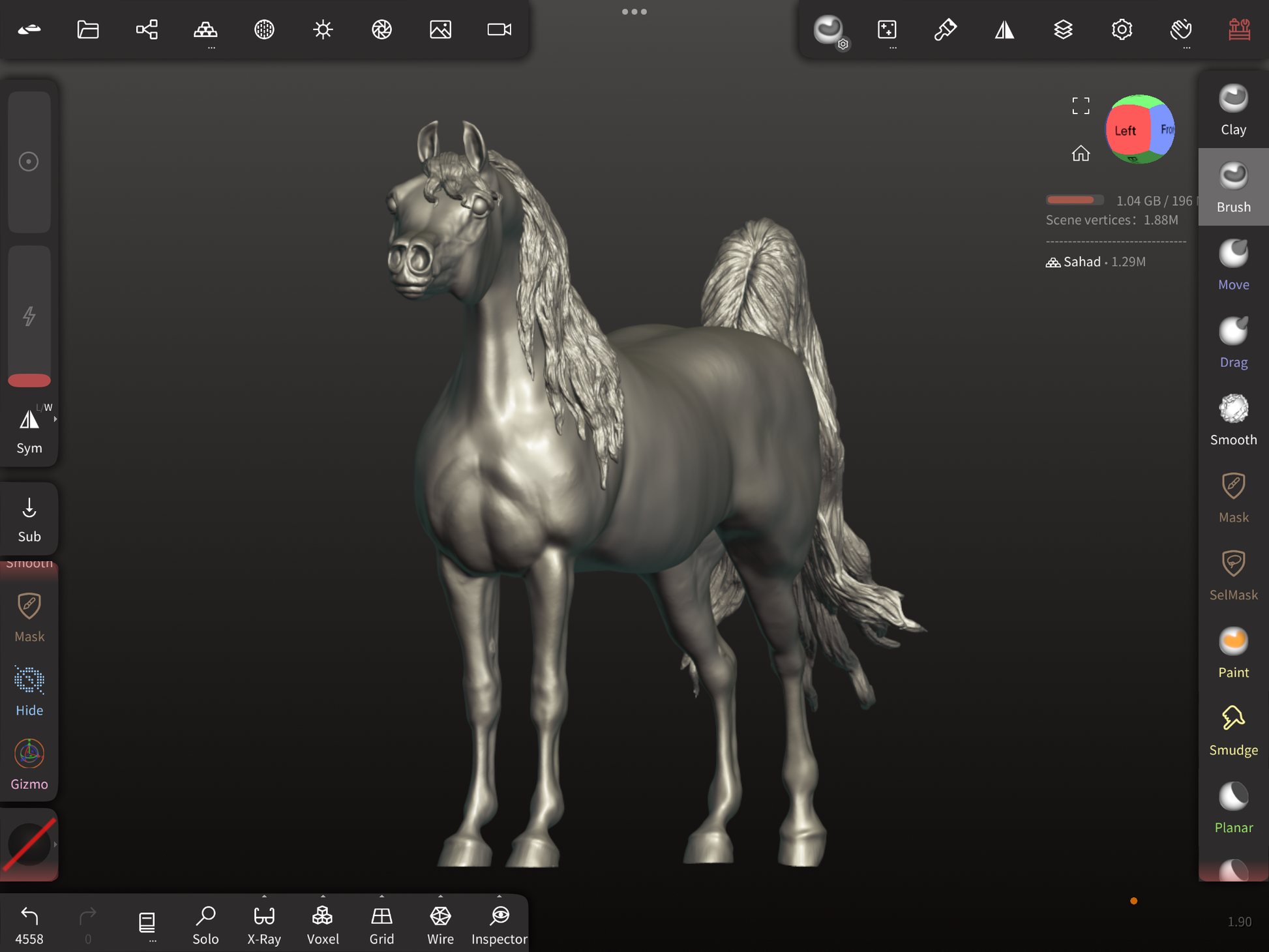The image size is (1269, 952).
Task: Open the lighting settings sun icon
Action: (323, 29)
